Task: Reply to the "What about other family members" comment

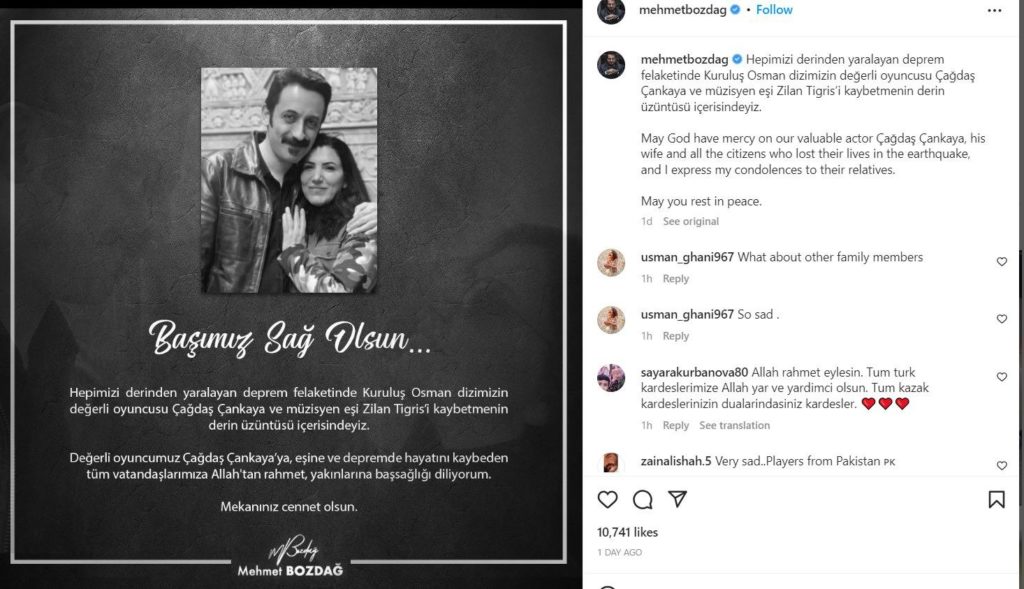Action: click(675, 279)
